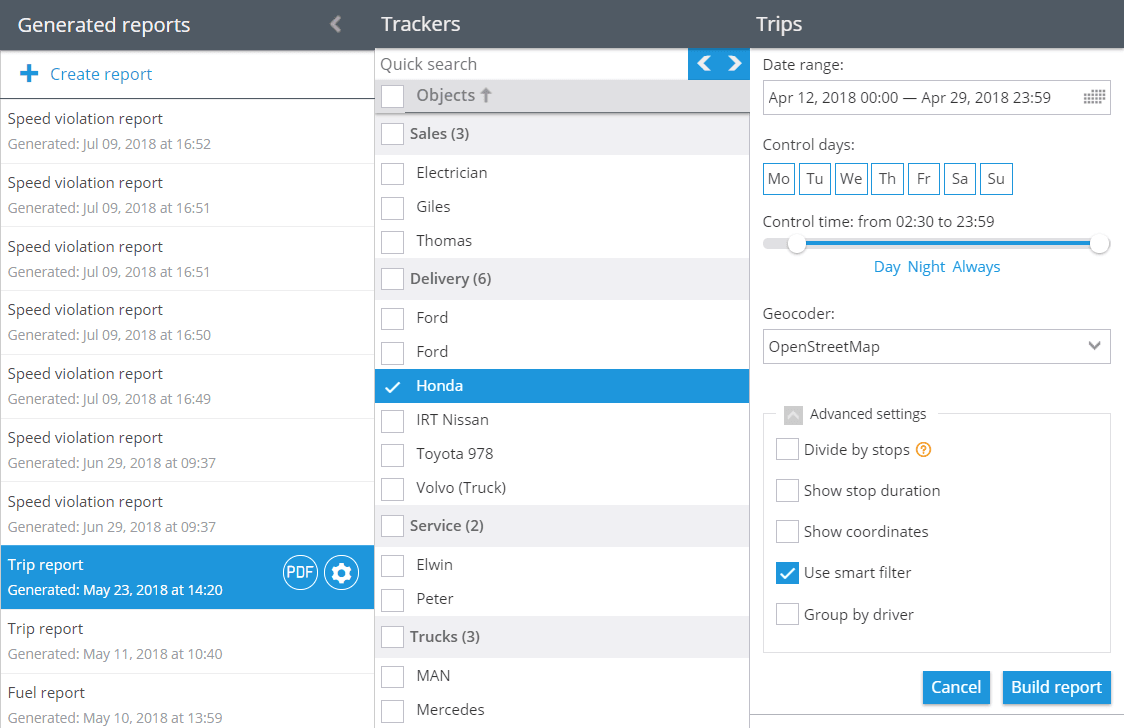The width and height of the screenshot is (1124, 728).
Task: Check the IRT Nissan tracker checkbox
Action: (x=392, y=421)
